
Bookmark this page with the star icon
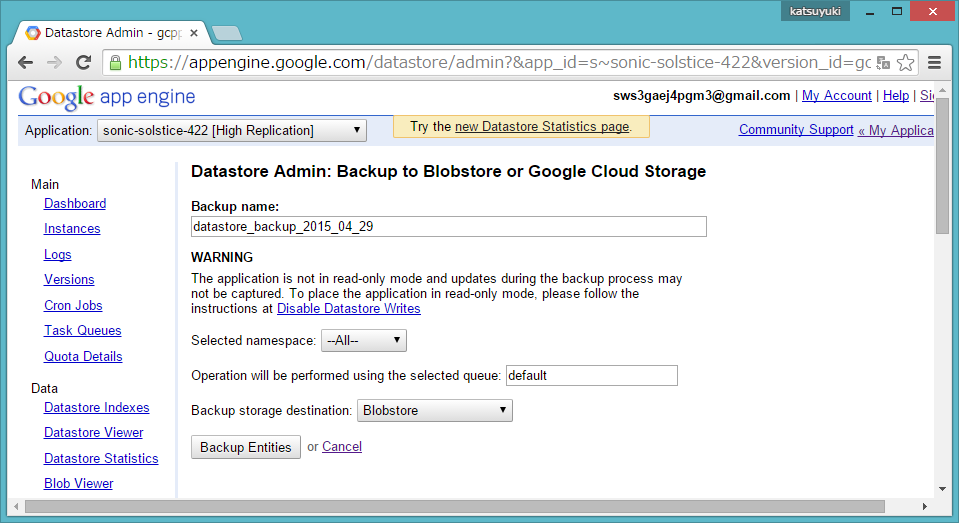(x=905, y=62)
